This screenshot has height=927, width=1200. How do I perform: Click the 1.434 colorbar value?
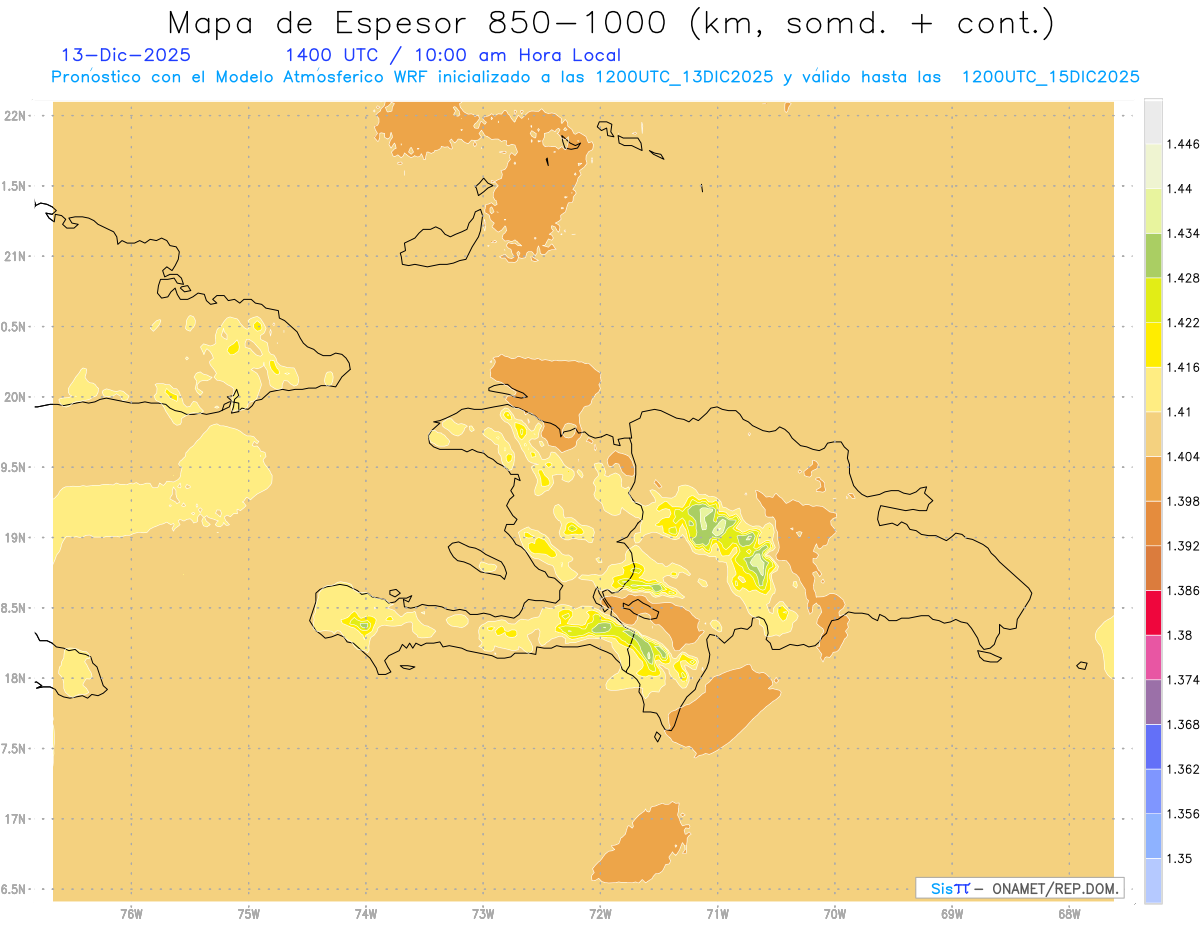click(x=1183, y=233)
